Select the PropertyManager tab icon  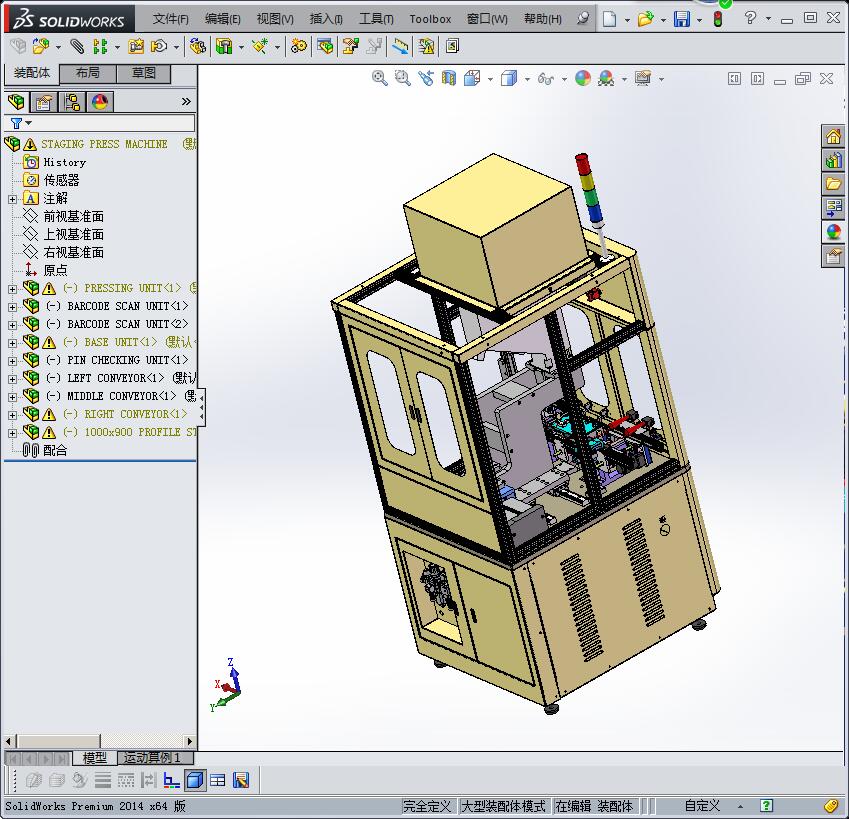point(44,101)
